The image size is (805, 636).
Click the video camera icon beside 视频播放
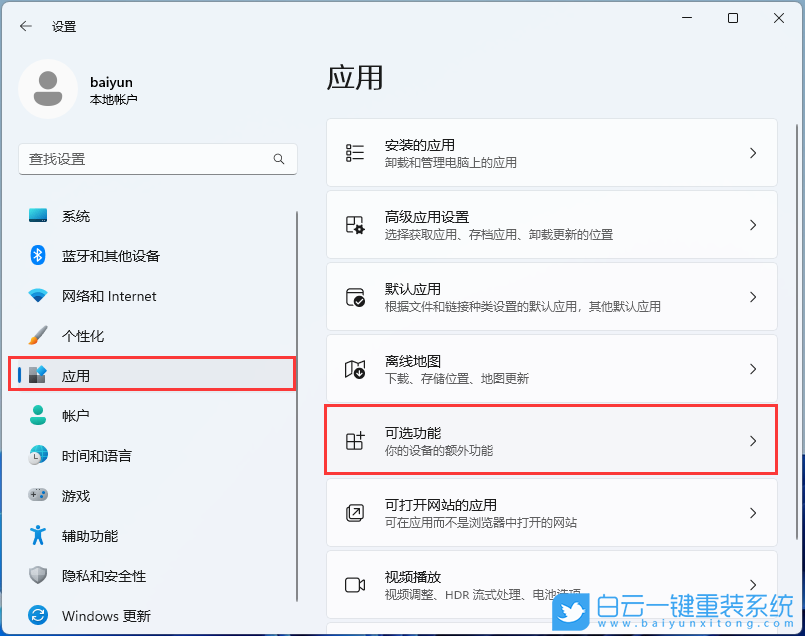(x=355, y=584)
